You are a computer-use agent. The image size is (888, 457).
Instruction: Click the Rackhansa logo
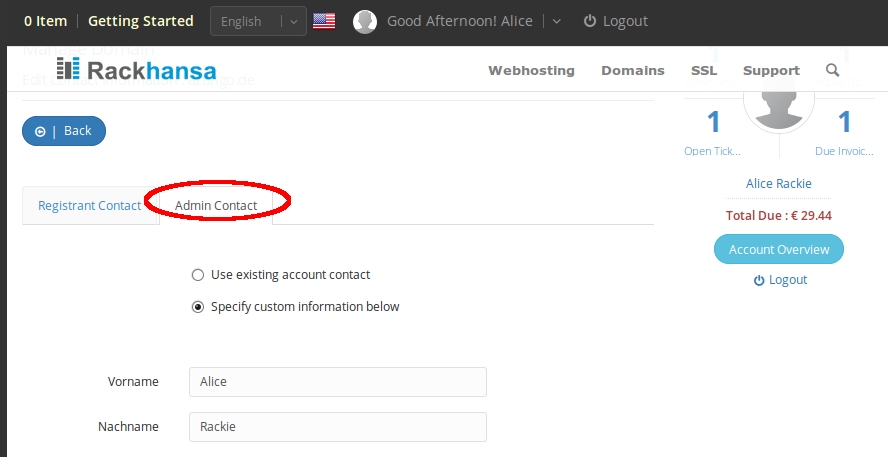coord(136,69)
